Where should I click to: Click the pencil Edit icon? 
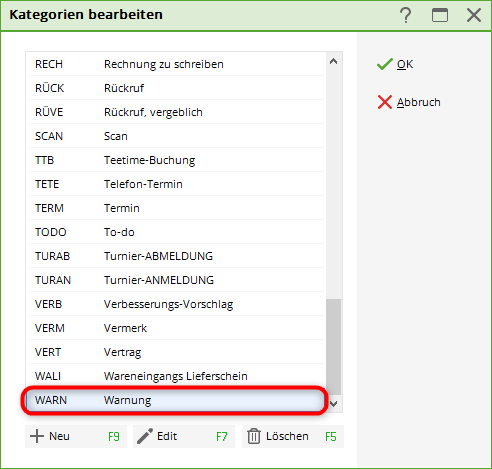pyautogui.click(x=145, y=436)
